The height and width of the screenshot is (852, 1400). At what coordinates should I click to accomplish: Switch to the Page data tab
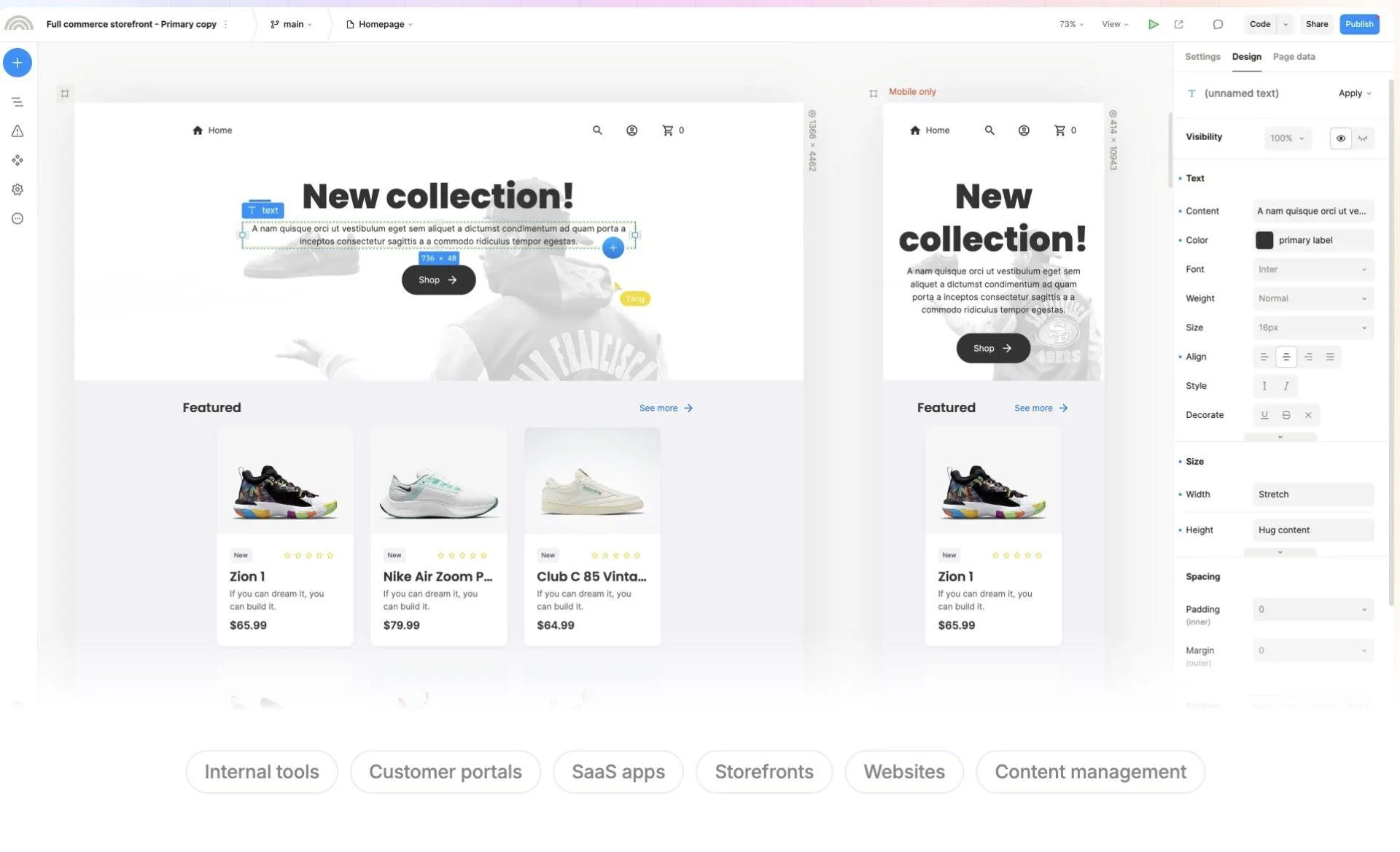[x=1294, y=57]
